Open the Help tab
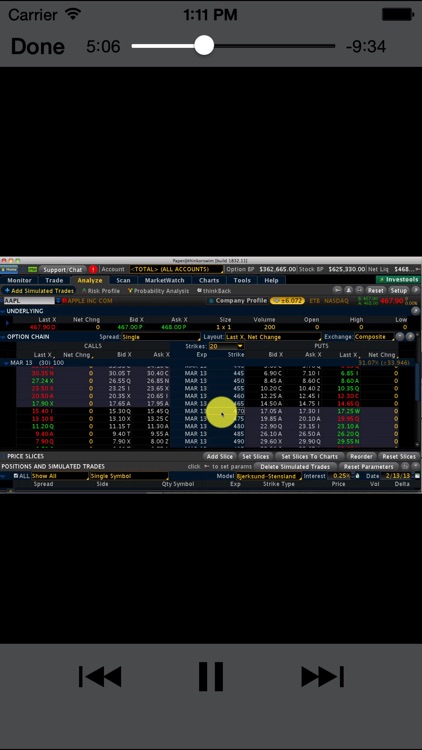Image resolution: width=422 pixels, height=750 pixels. 271,280
